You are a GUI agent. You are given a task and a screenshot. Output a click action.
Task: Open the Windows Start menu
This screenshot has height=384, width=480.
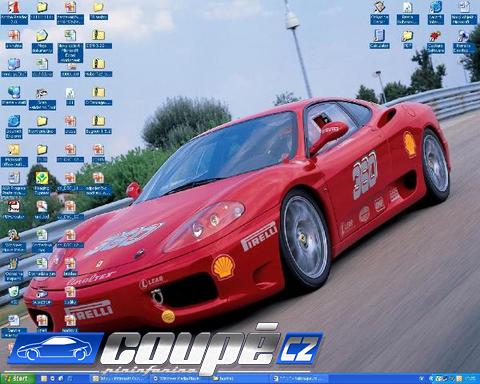[17, 378]
